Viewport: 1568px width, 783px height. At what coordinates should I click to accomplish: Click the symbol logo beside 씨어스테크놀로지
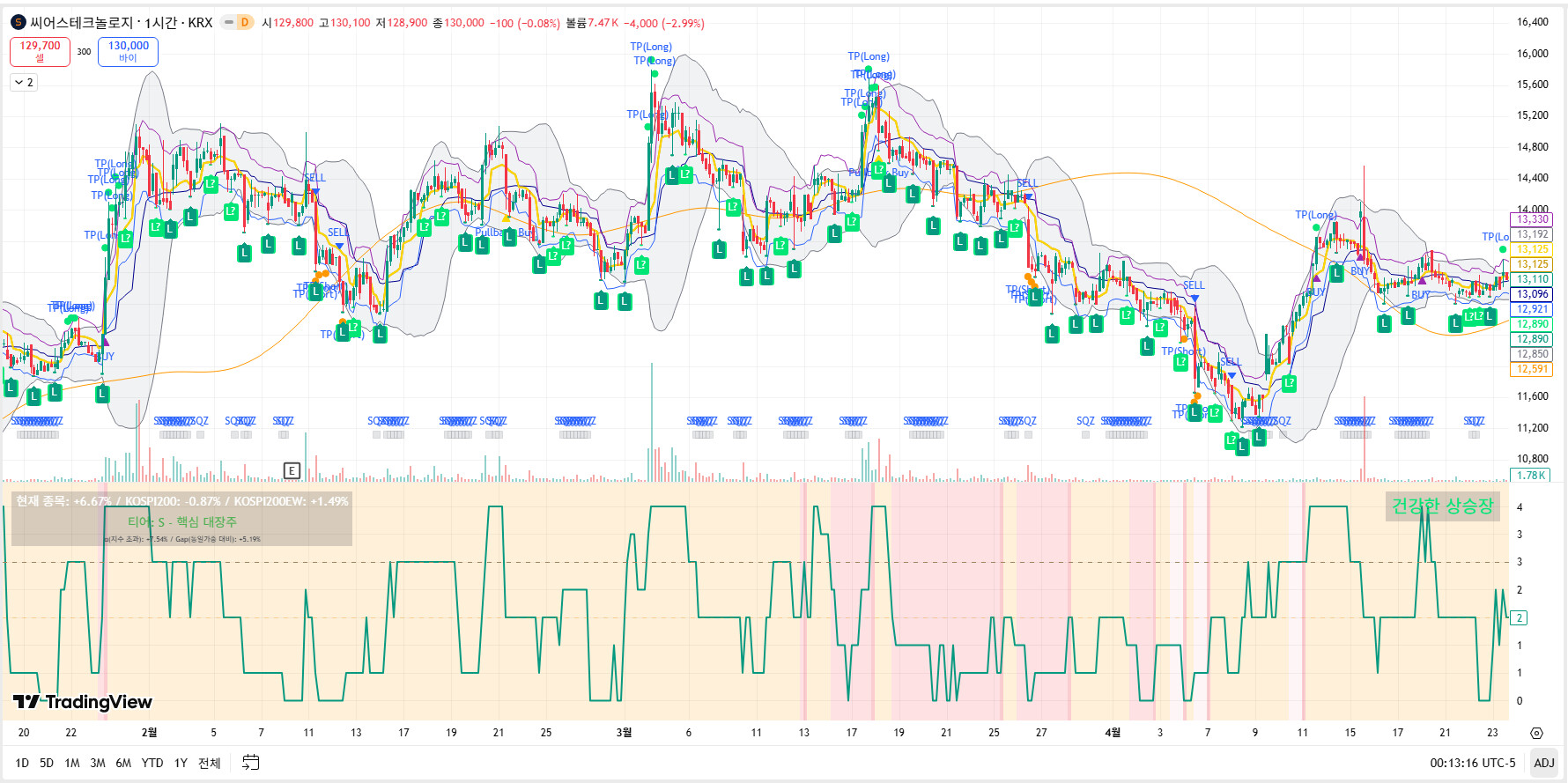pyautogui.click(x=18, y=22)
